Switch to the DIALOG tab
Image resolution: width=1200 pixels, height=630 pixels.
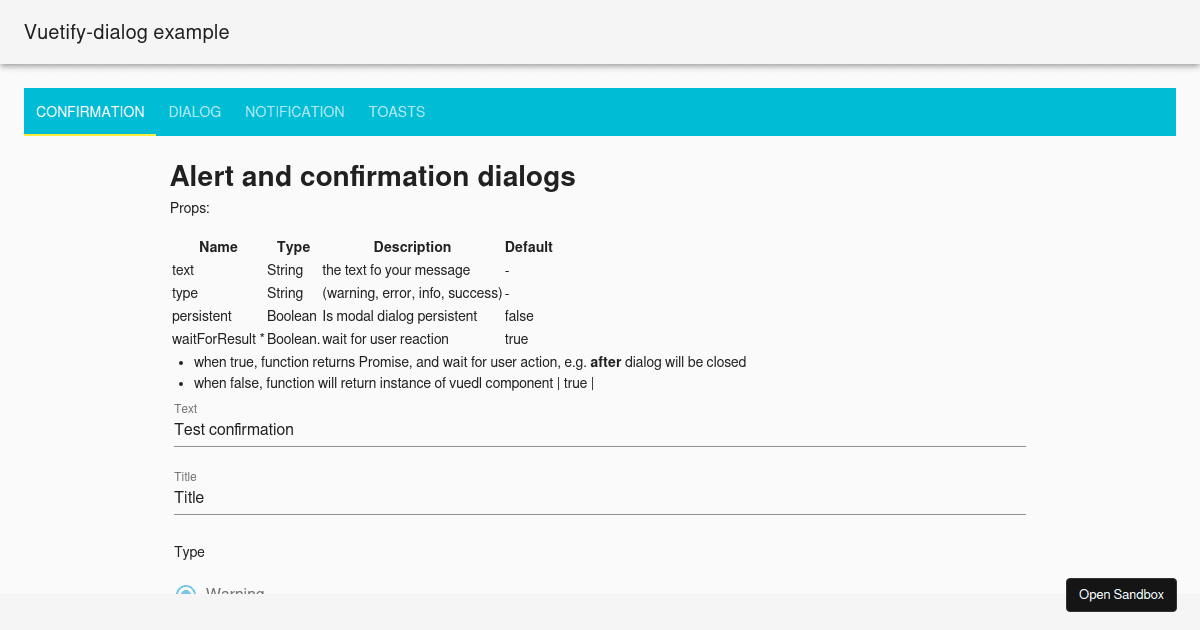tap(194, 112)
